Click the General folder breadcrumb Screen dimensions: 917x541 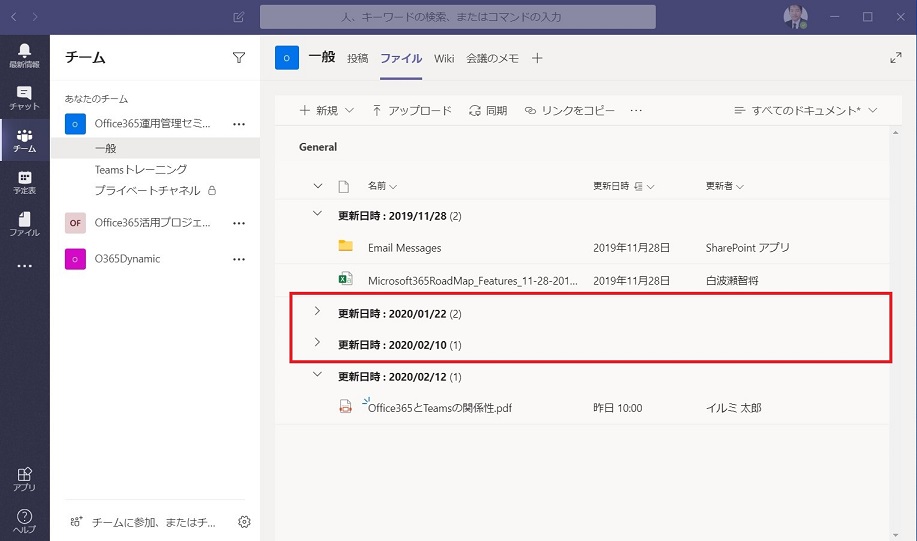coord(318,147)
